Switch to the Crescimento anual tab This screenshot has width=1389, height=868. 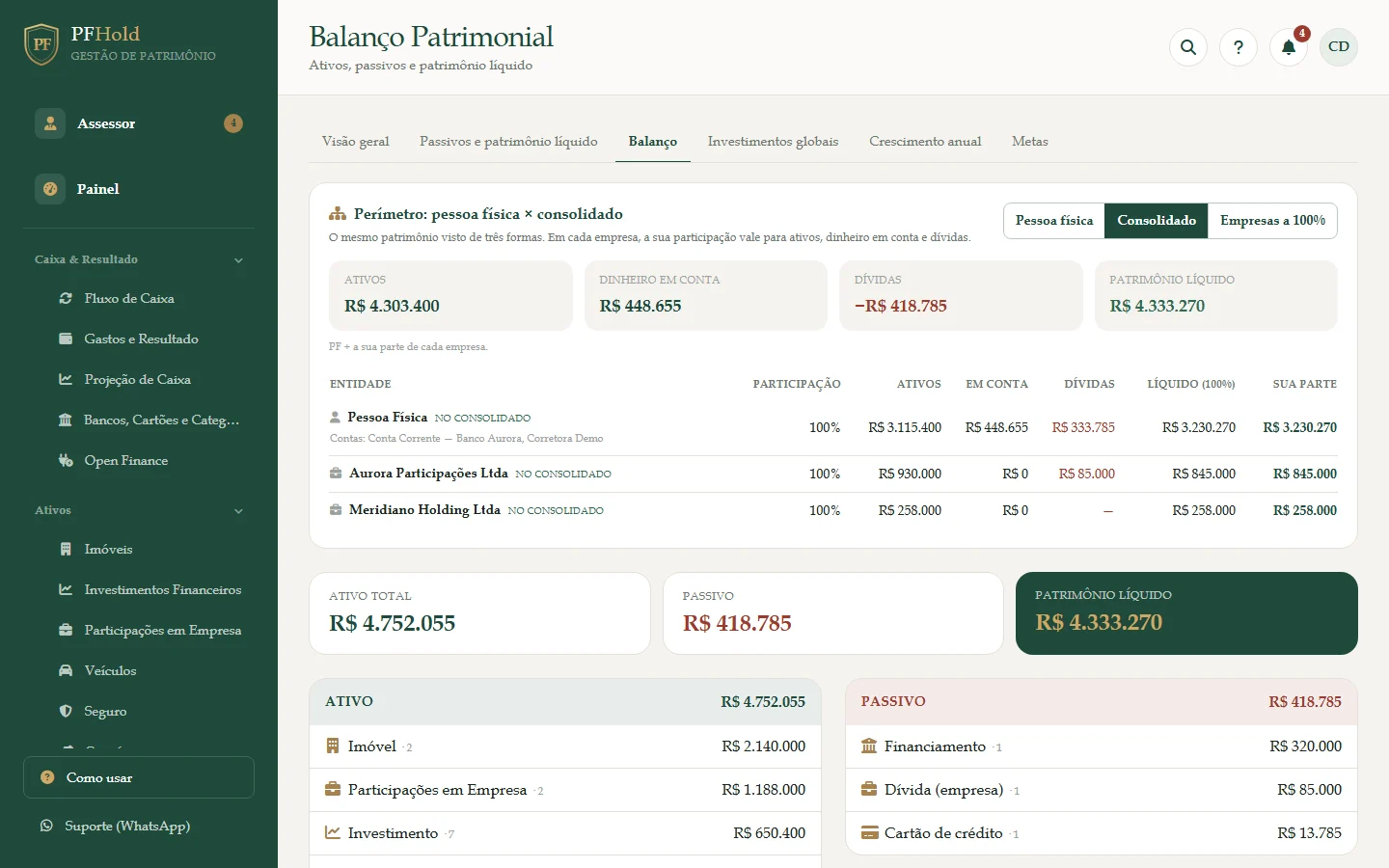(x=925, y=142)
